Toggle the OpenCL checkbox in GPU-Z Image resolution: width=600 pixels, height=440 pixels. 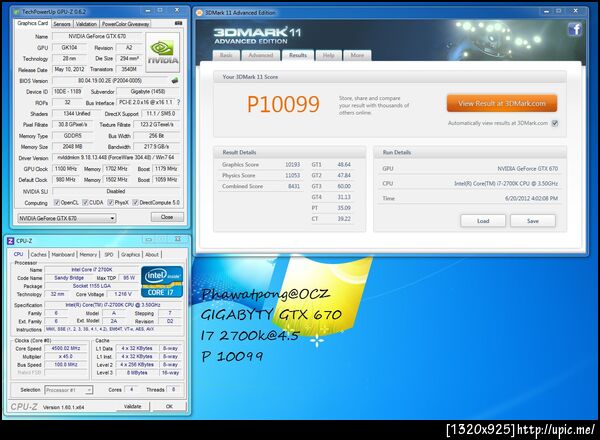[x=57, y=202]
